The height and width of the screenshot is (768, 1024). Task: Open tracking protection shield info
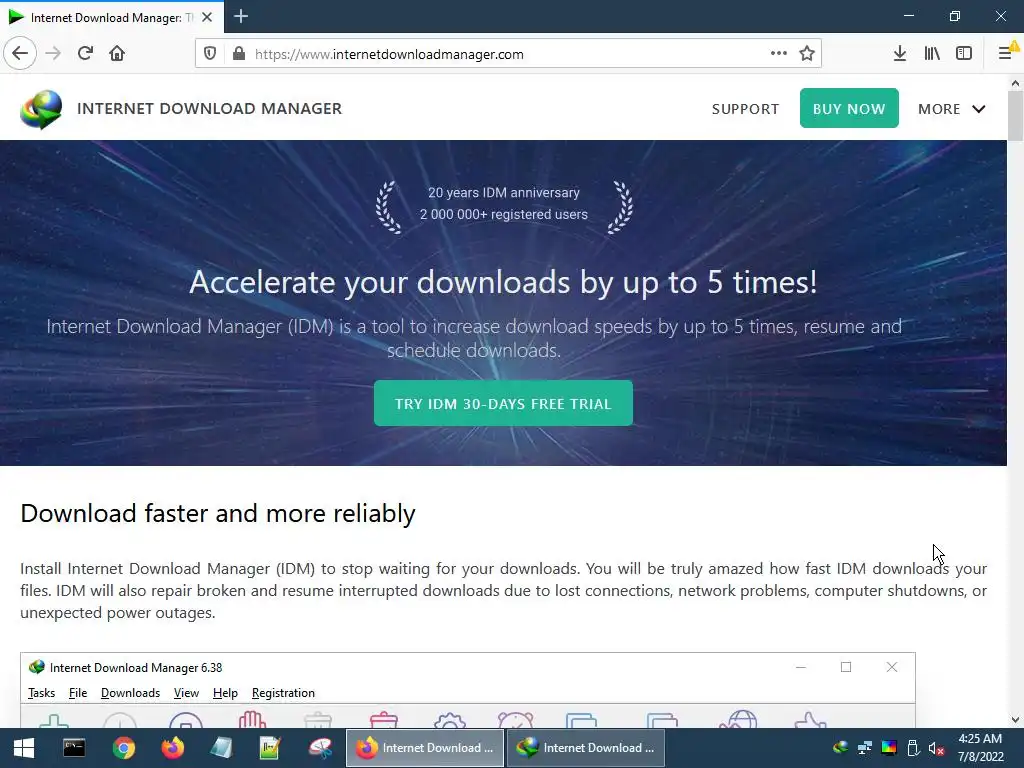pos(210,54)
